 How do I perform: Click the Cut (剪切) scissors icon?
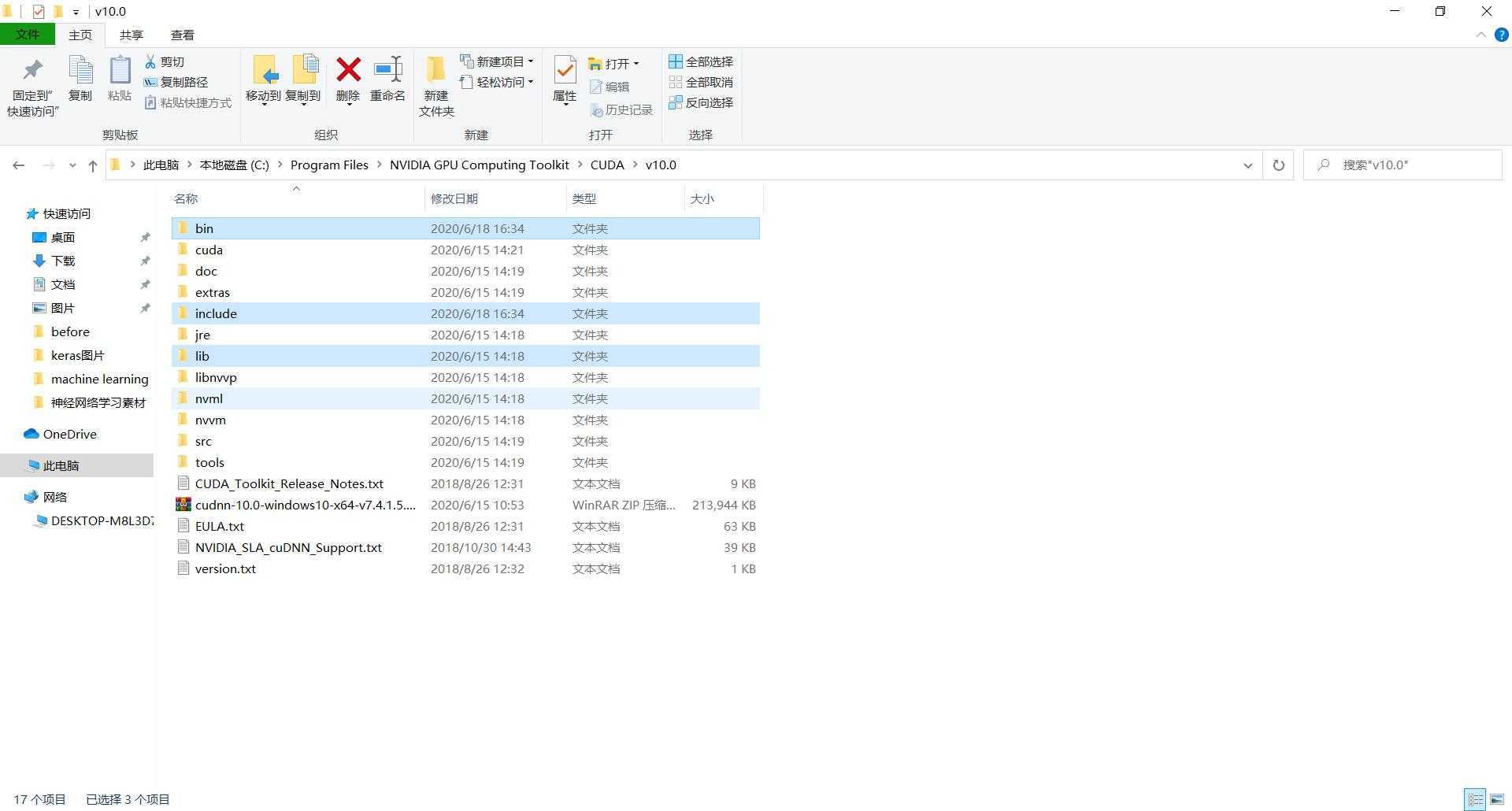coord(150,61)
